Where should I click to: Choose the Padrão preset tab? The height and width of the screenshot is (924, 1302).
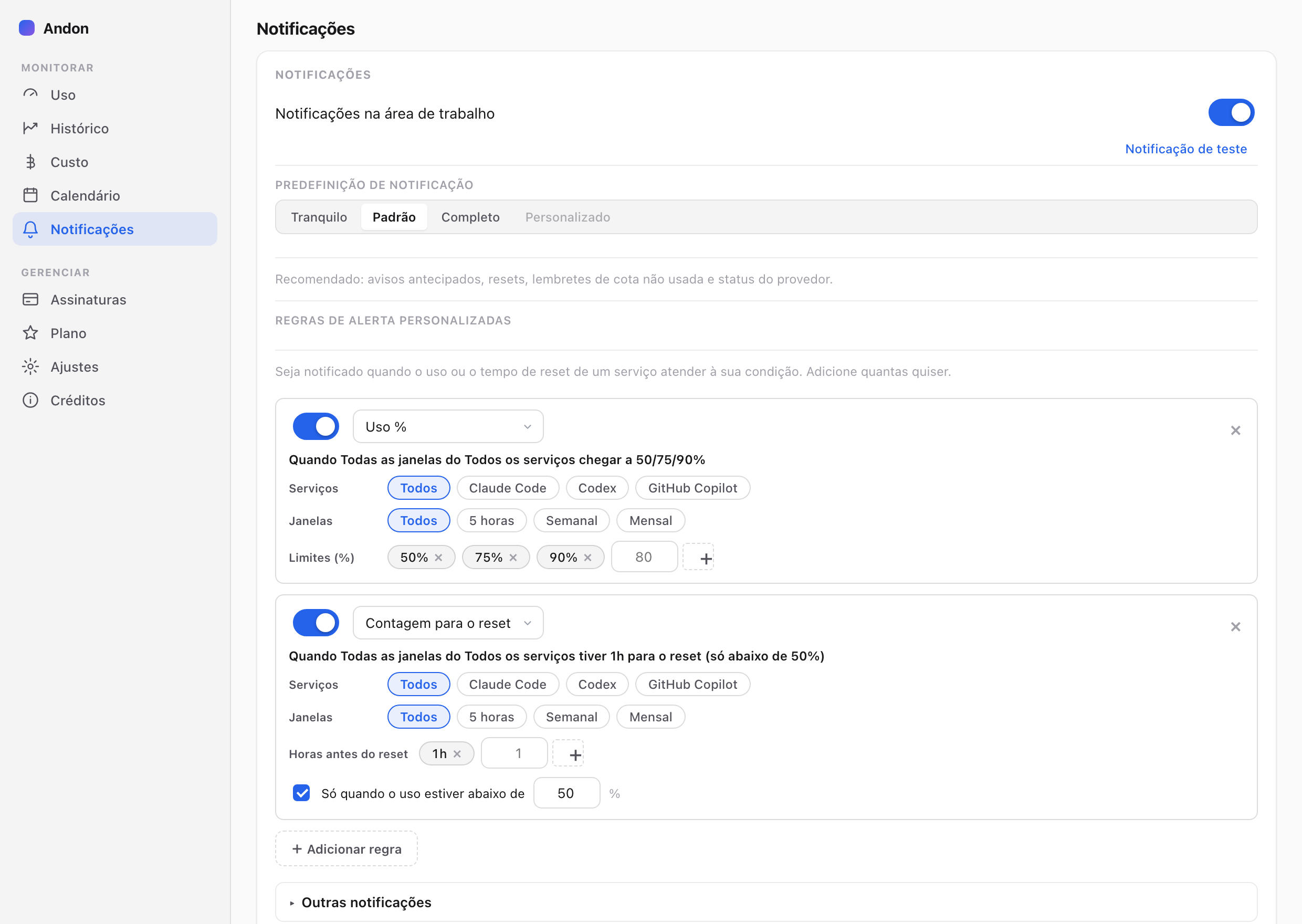click(x=394, y=217)
